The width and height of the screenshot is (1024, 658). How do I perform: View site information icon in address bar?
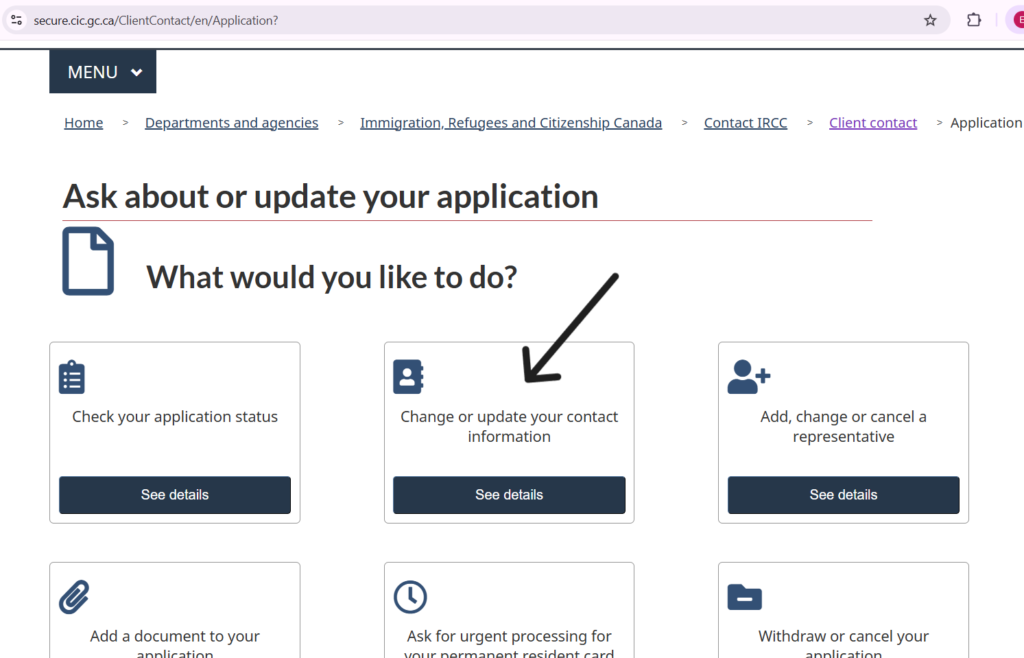coord(16,20)
